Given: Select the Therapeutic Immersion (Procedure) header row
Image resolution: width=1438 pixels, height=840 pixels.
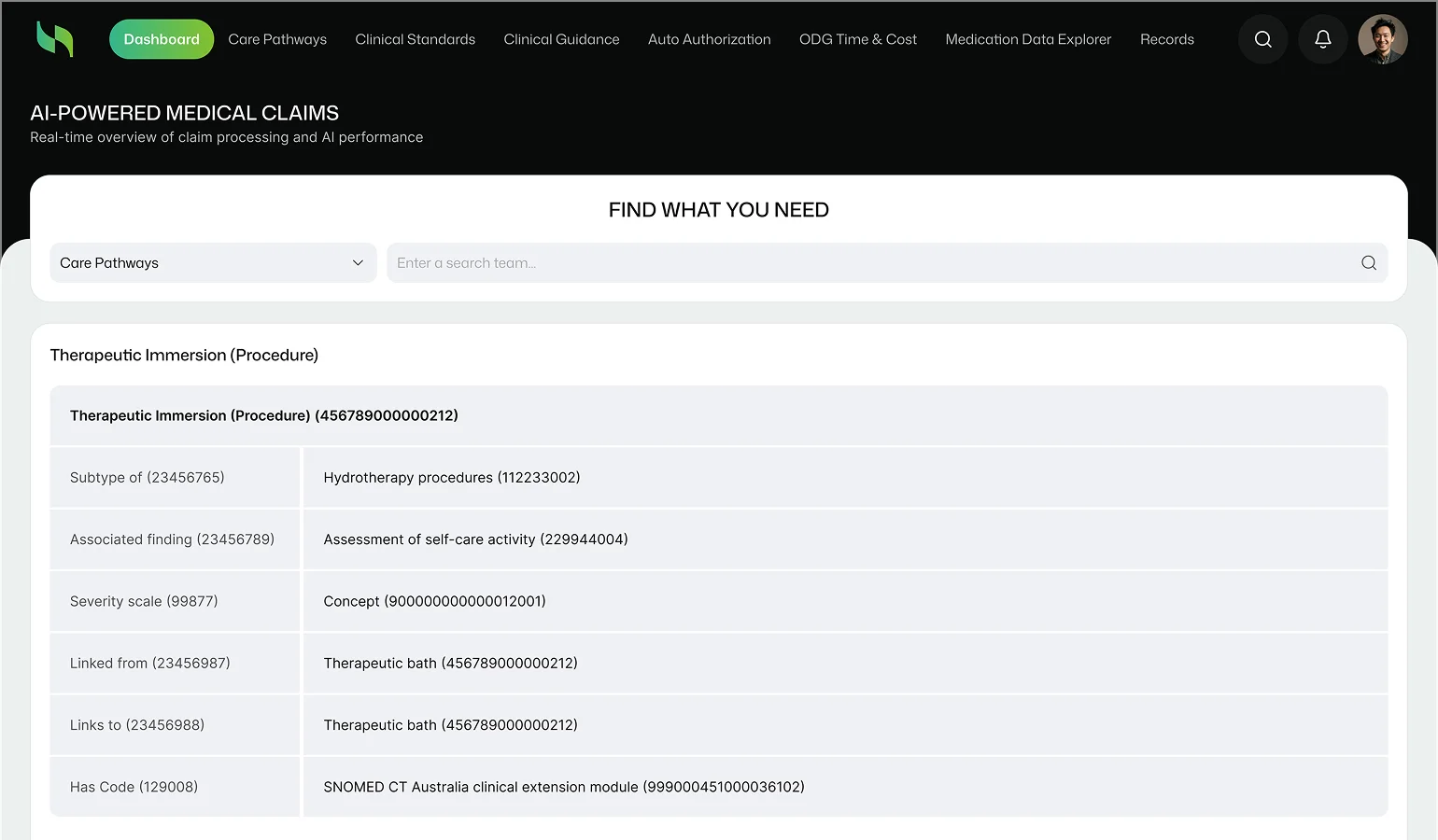Looking at the screenshot, I should point(264,415).
